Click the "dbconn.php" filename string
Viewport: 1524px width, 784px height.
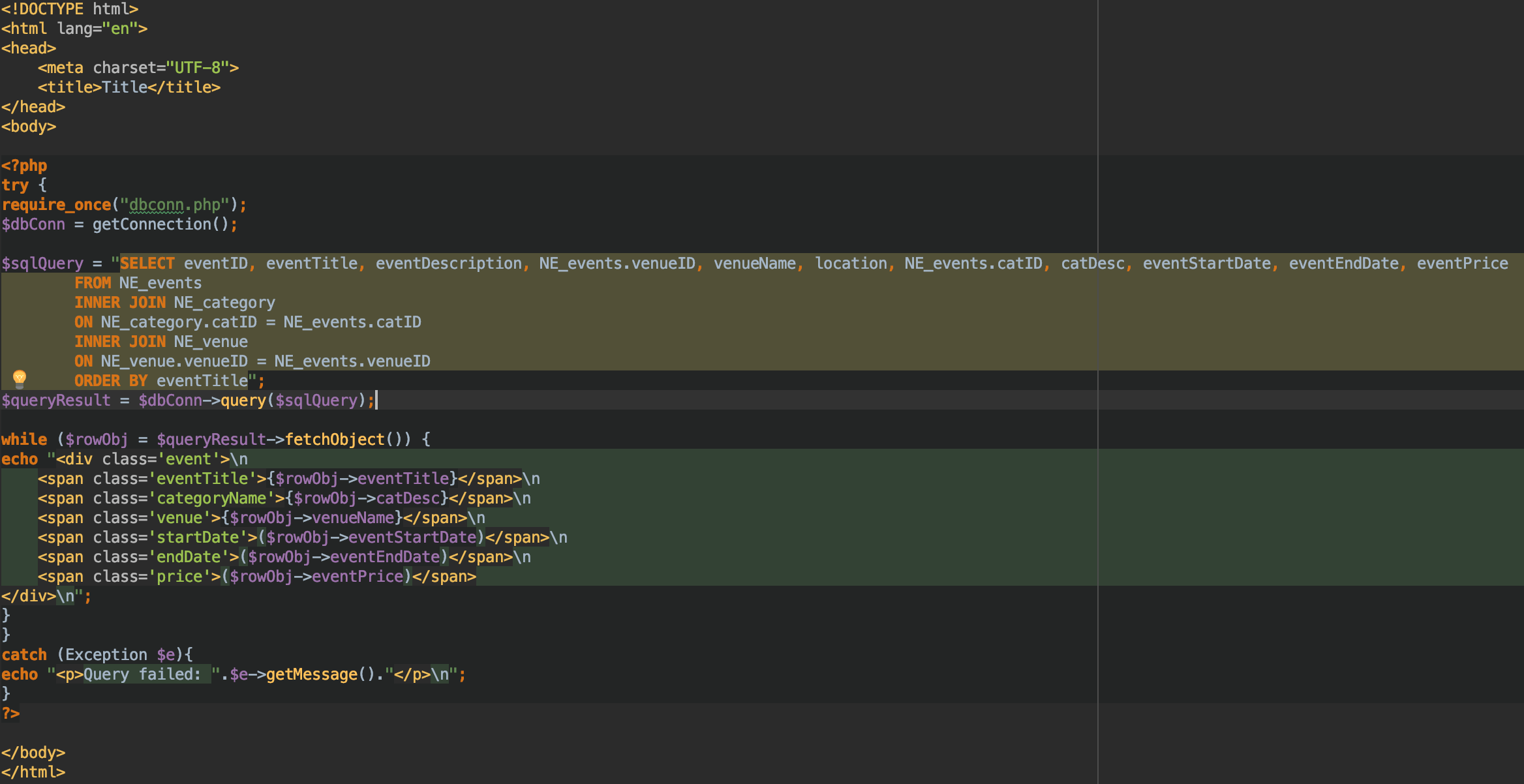click(x=175, y=205)
